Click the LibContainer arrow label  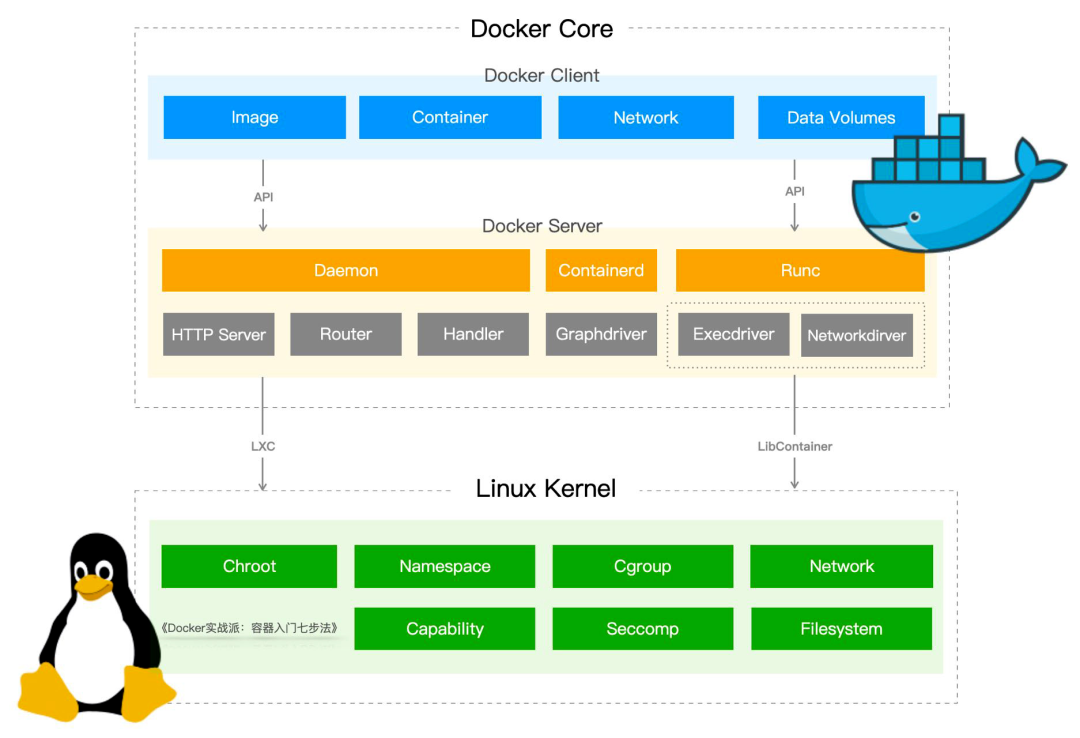pyautogui.click(x=795, y=447)
